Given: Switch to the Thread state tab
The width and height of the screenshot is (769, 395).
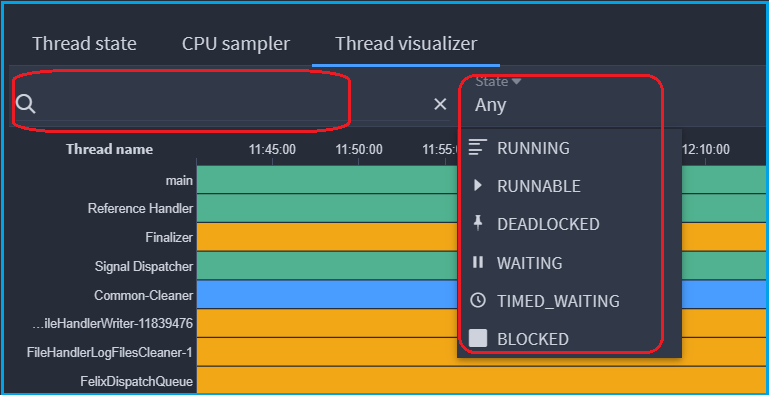Looking at the screenshot, I should (84, 44).
